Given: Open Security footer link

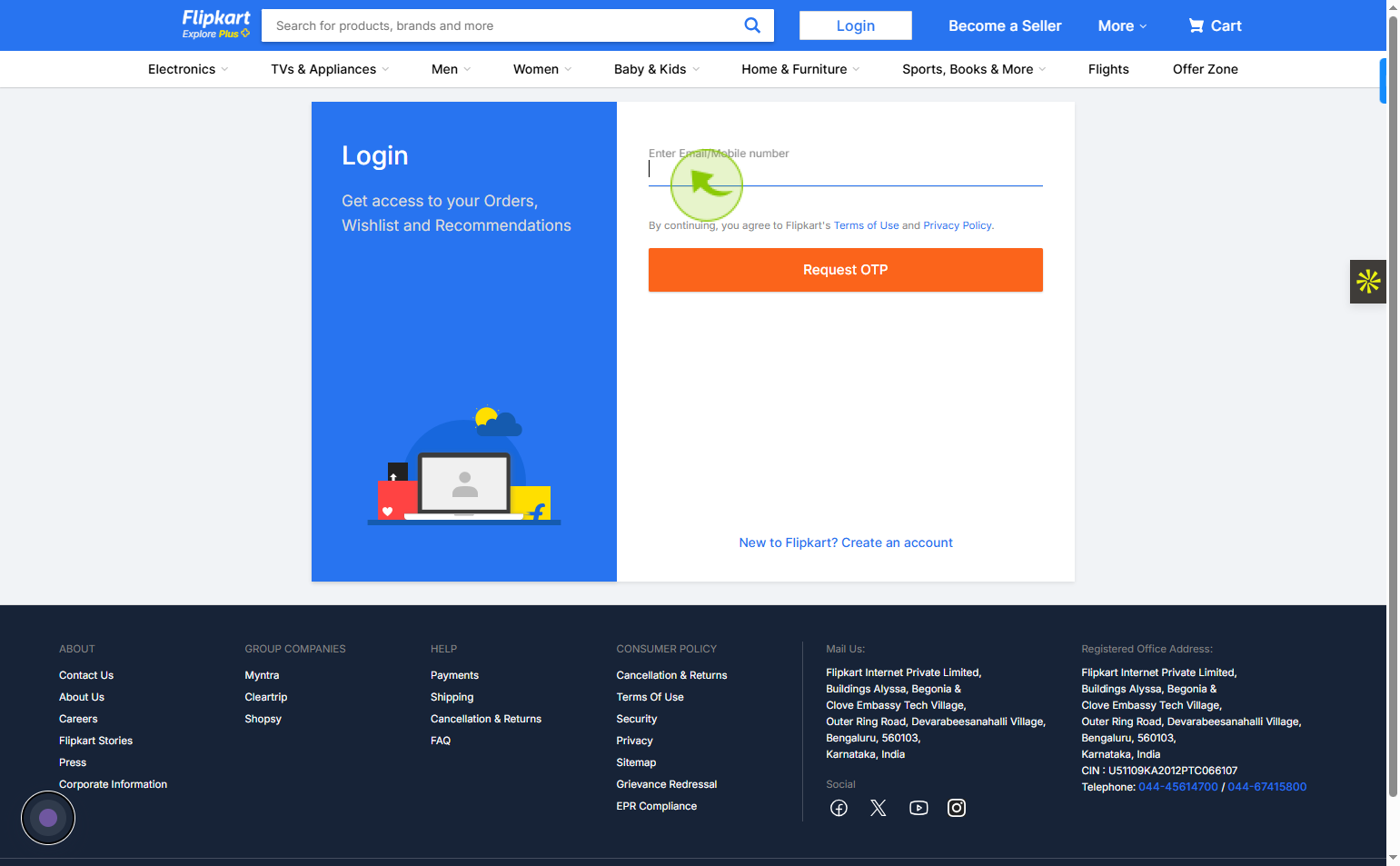Looking at the screenshot, I should click(x=636, y=719).
